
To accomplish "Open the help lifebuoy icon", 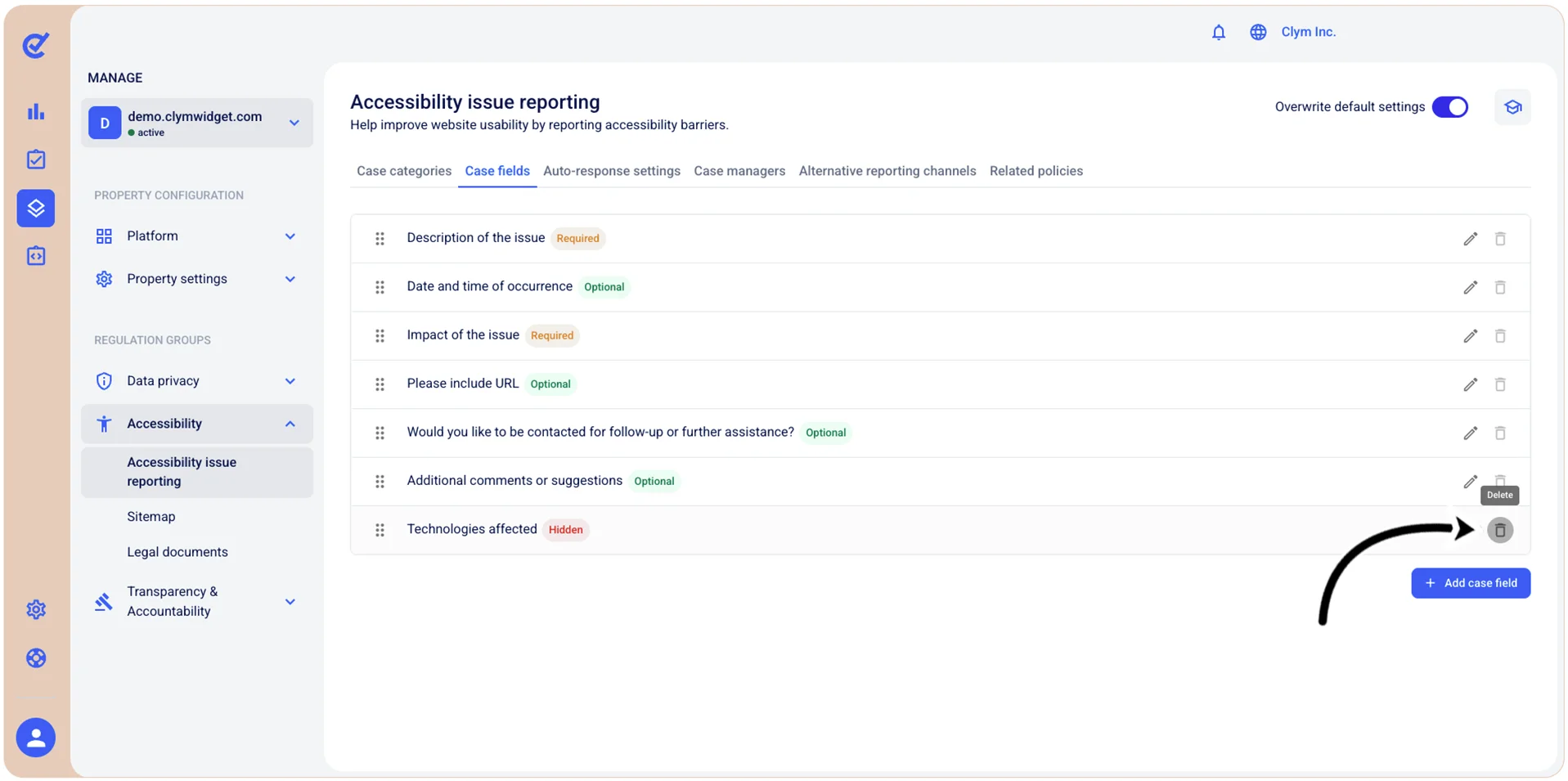I will click(36, 658).
